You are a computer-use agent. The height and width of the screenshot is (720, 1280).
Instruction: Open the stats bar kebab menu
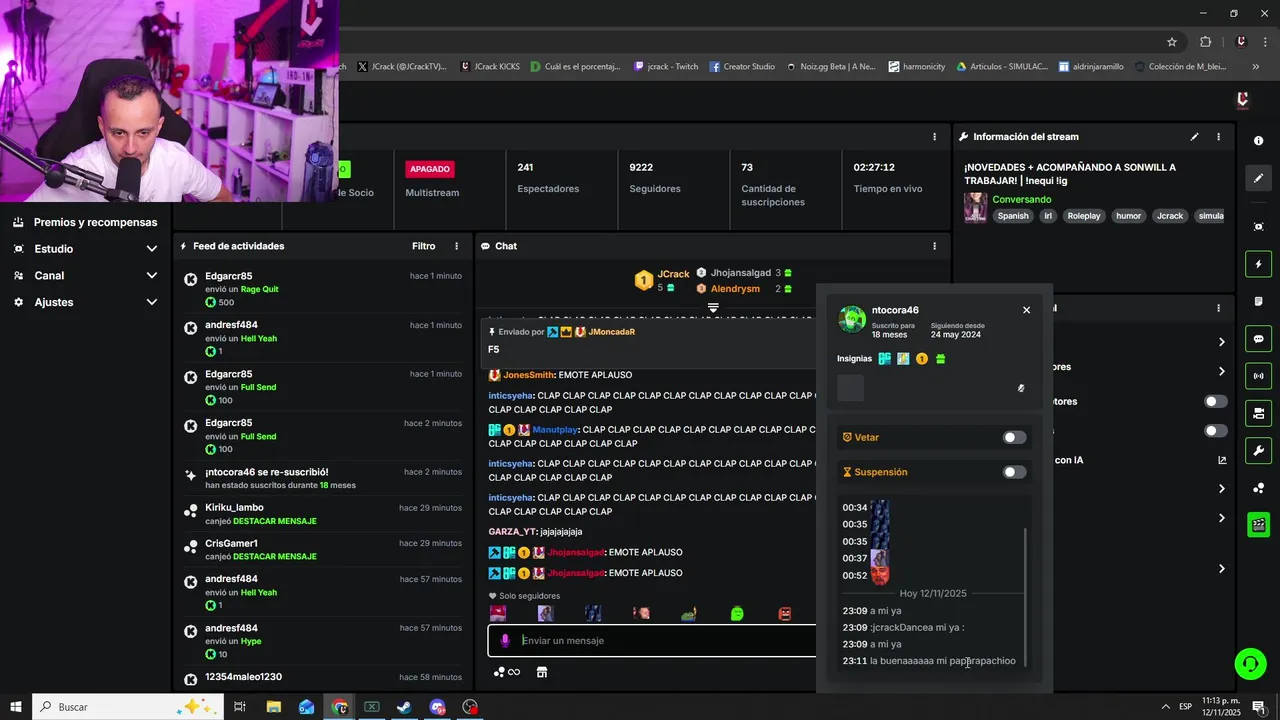tap(935, 137)
